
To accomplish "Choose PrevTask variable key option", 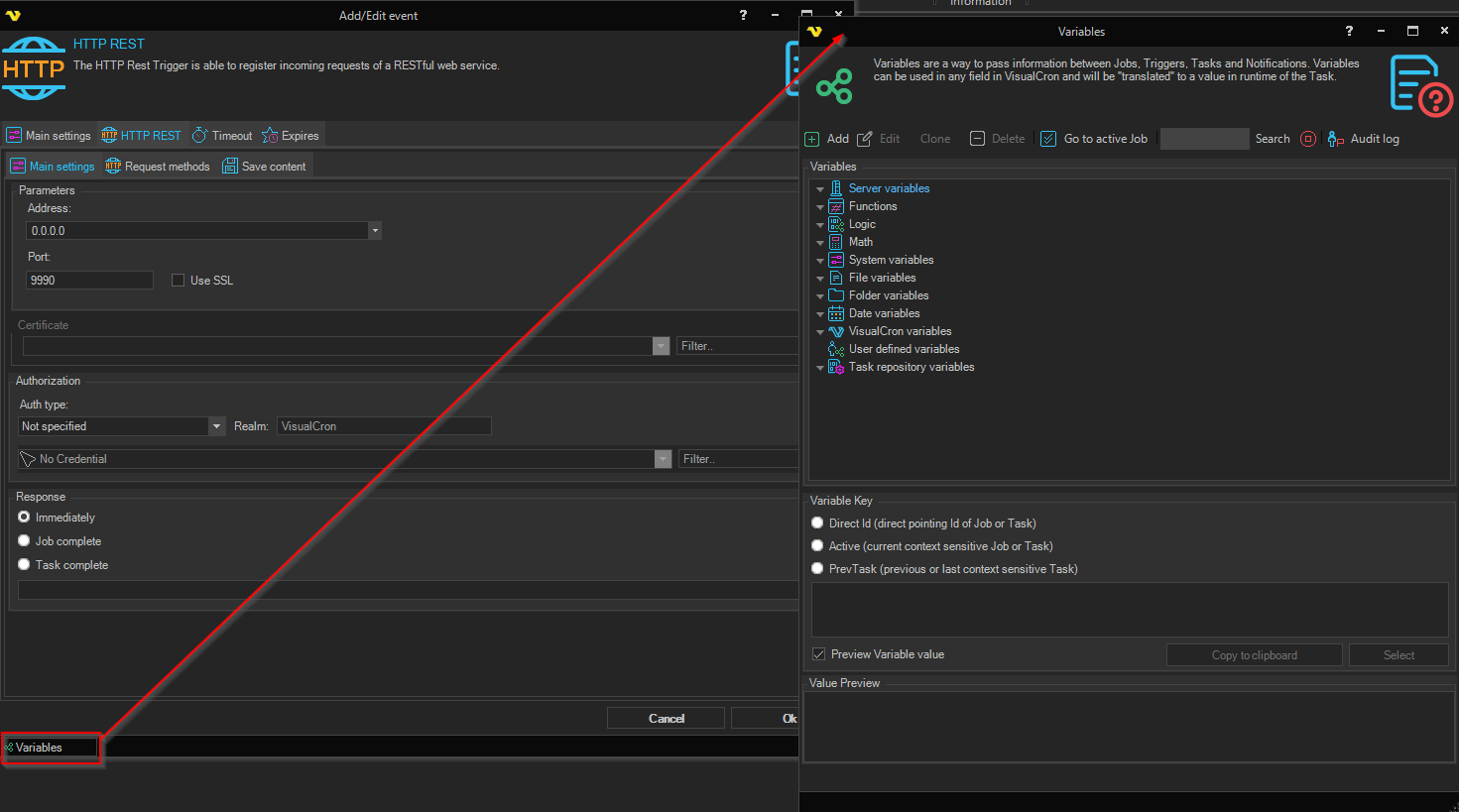I will pos(817,569).
